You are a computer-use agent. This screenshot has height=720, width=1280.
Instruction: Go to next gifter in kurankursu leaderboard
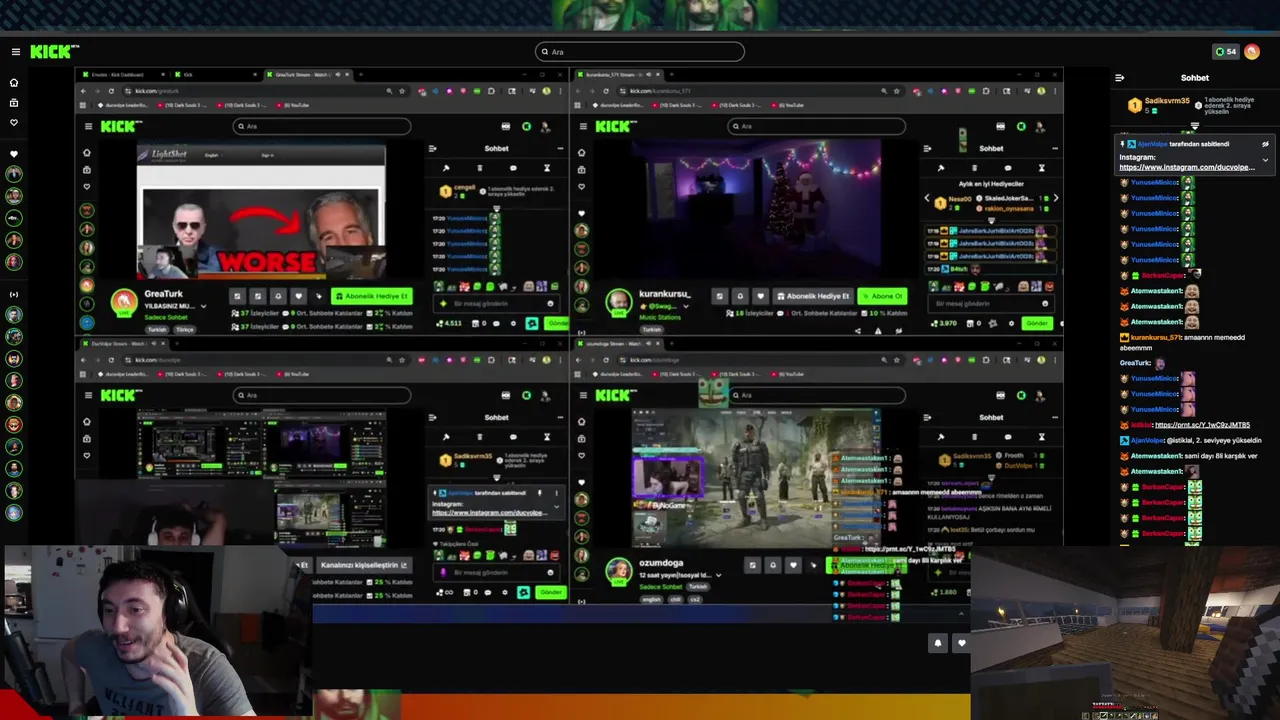click(x=1055, y=198)
